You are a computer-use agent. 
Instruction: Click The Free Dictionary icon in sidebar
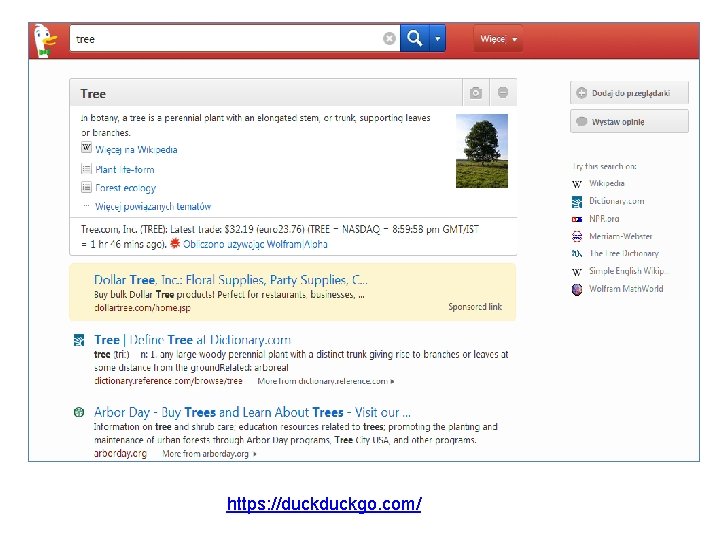(x=577, y=253)
